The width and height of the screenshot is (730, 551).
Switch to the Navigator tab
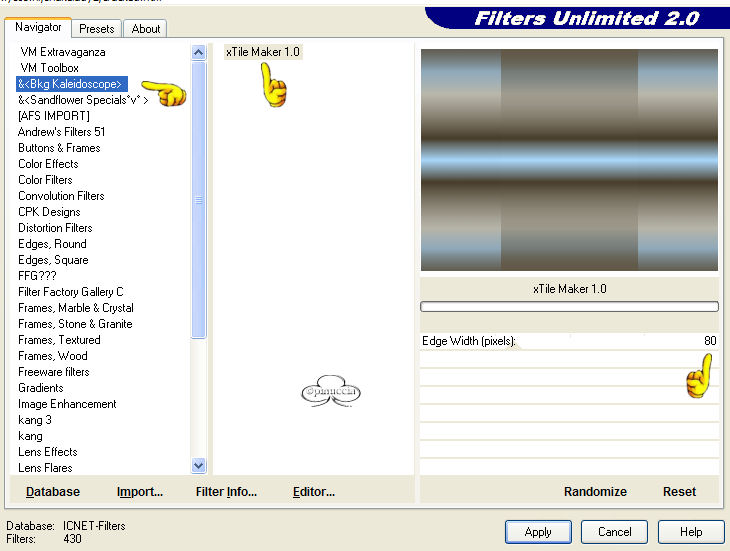pos(38,27)
